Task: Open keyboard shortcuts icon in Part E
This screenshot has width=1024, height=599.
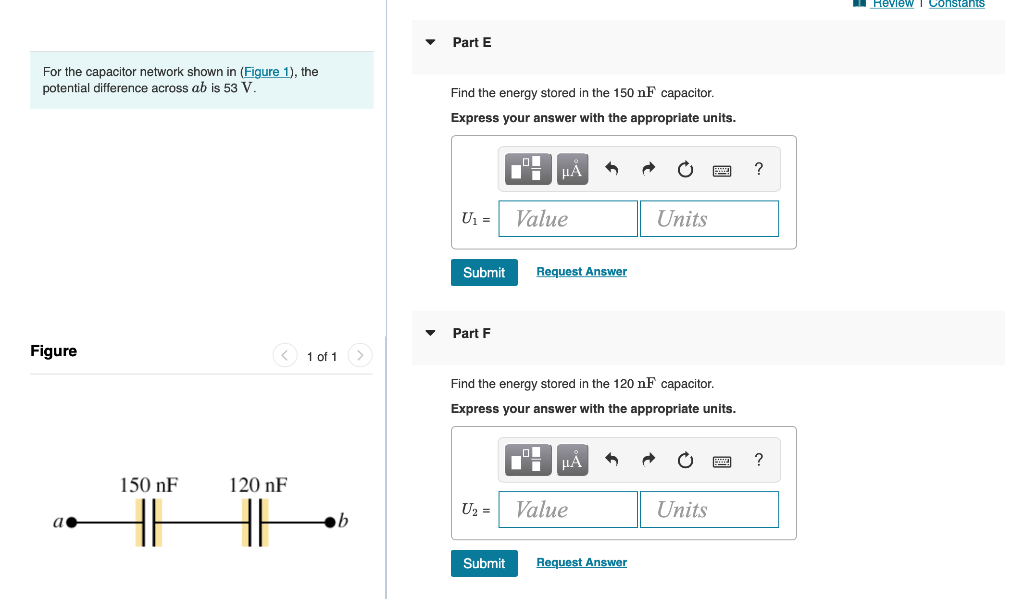Action: (722, 169)
